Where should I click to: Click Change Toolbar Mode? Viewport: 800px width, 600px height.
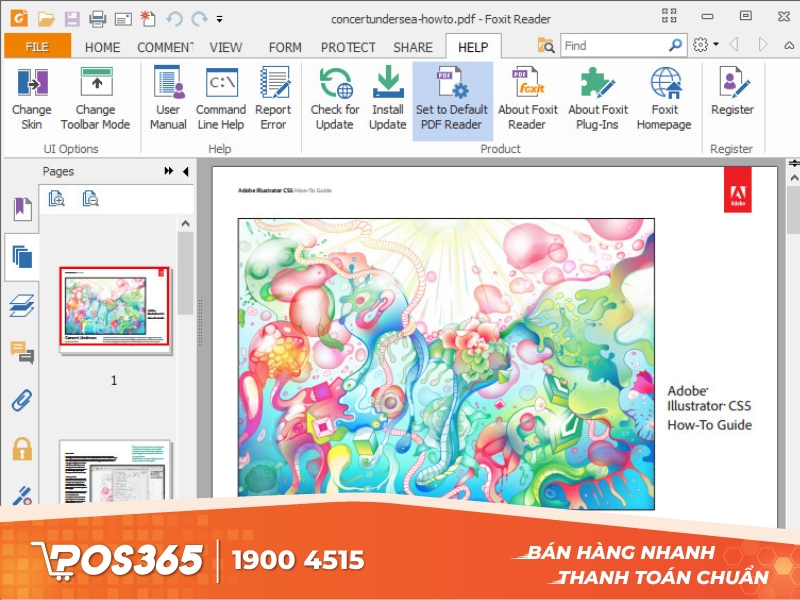coord(95,99)
